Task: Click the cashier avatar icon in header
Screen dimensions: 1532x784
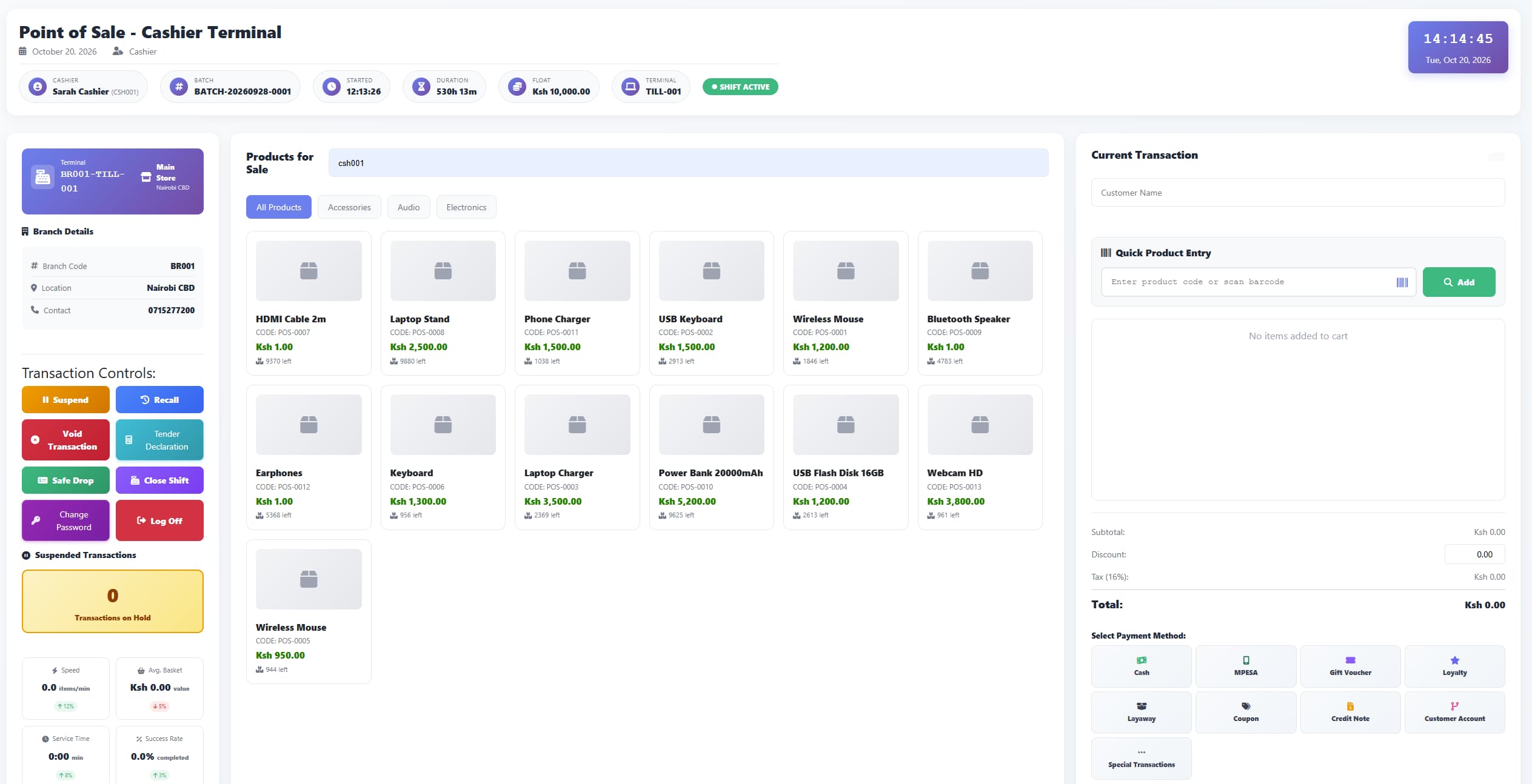Action: [x=38, y=87]
